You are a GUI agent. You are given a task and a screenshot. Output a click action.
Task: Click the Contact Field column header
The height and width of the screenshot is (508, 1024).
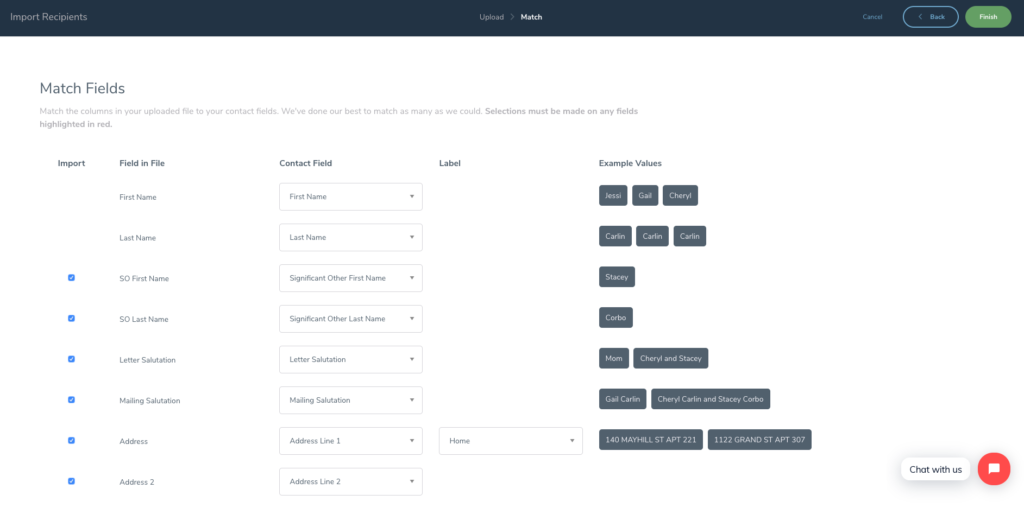click(306, 163)
